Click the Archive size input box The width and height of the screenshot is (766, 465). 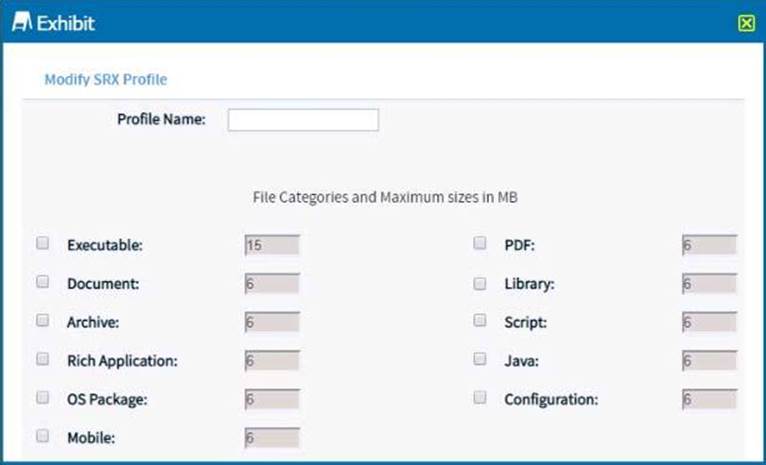point(272,322)
